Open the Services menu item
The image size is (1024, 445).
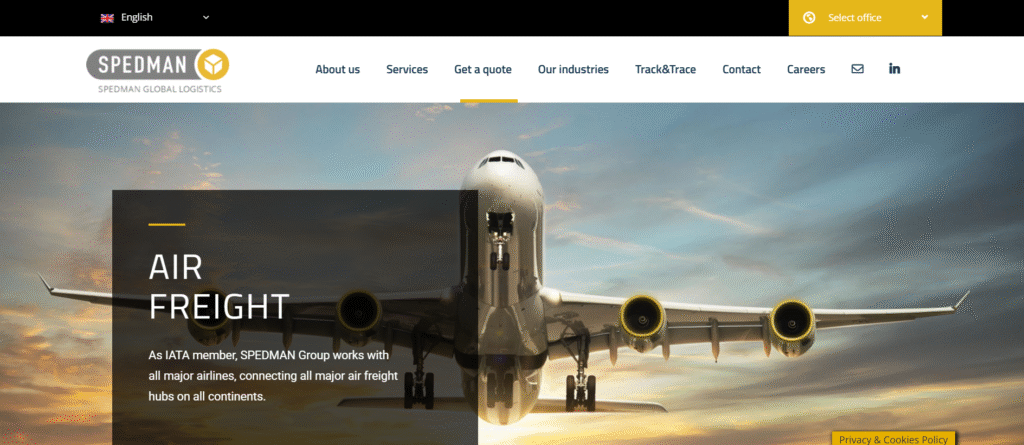(x=407, y=69)
